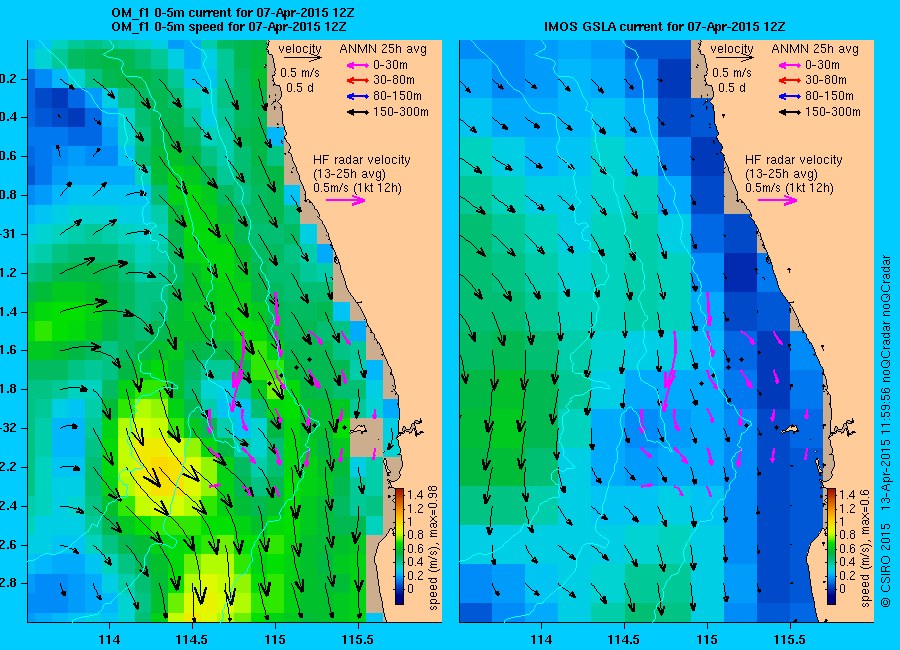Screen dimensions: 900x650
Task: Click the blue 80-150m arrow in OM_f1 legend
Action: pyautogui.click(x=358, y=96)
